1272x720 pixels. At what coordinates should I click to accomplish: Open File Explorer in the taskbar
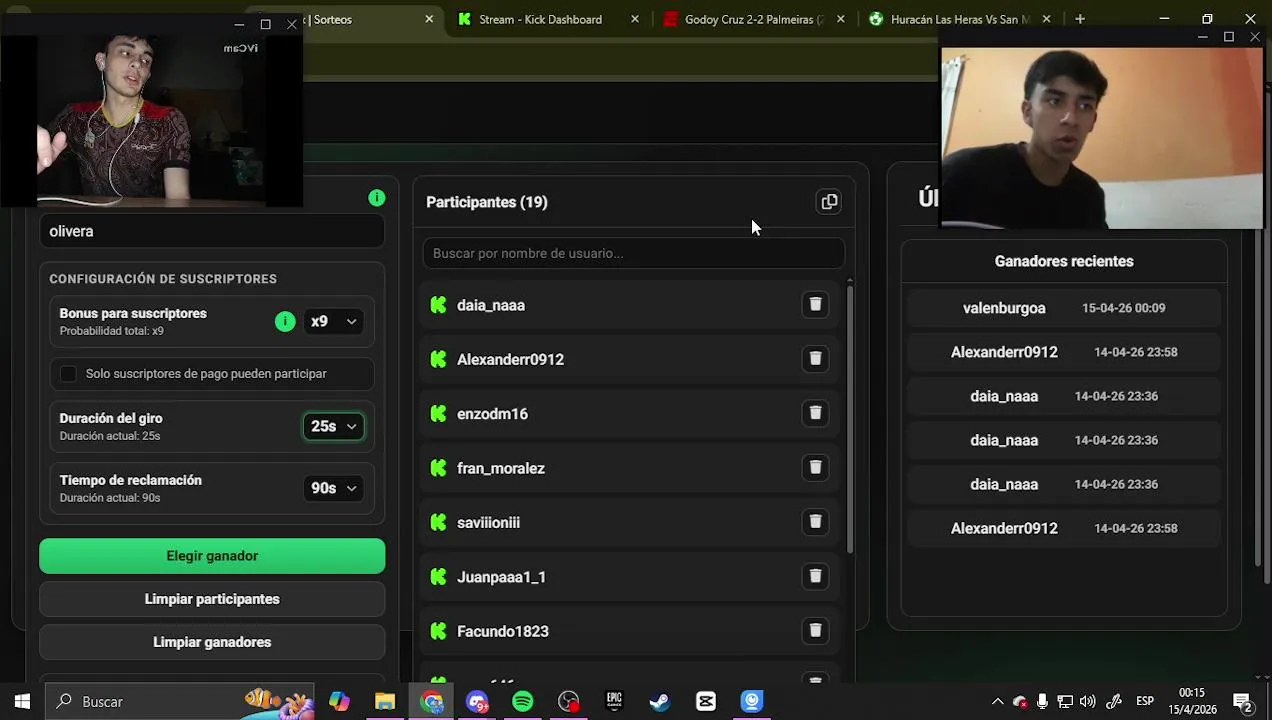pyautogui.click(x=385, y=701)
